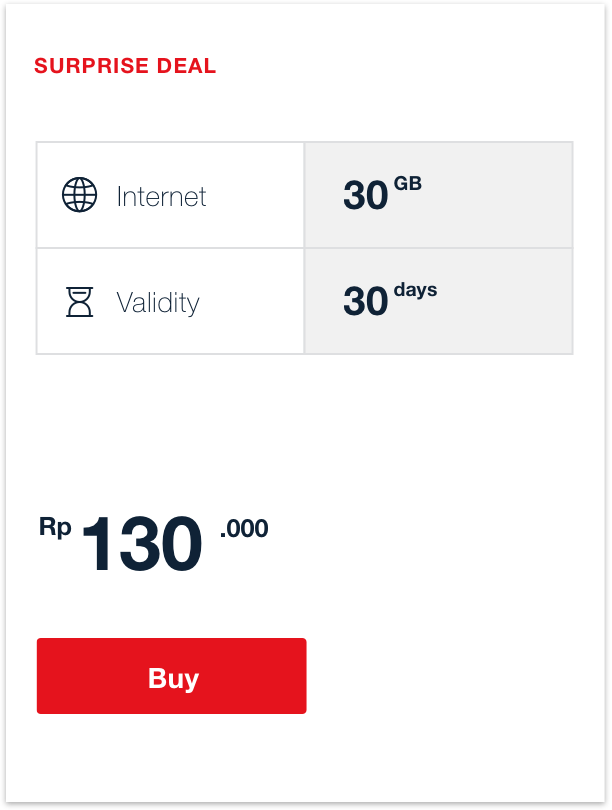612x810 pixels.
Task: Click the Rp currency symbol
Action: coord(55,526)
